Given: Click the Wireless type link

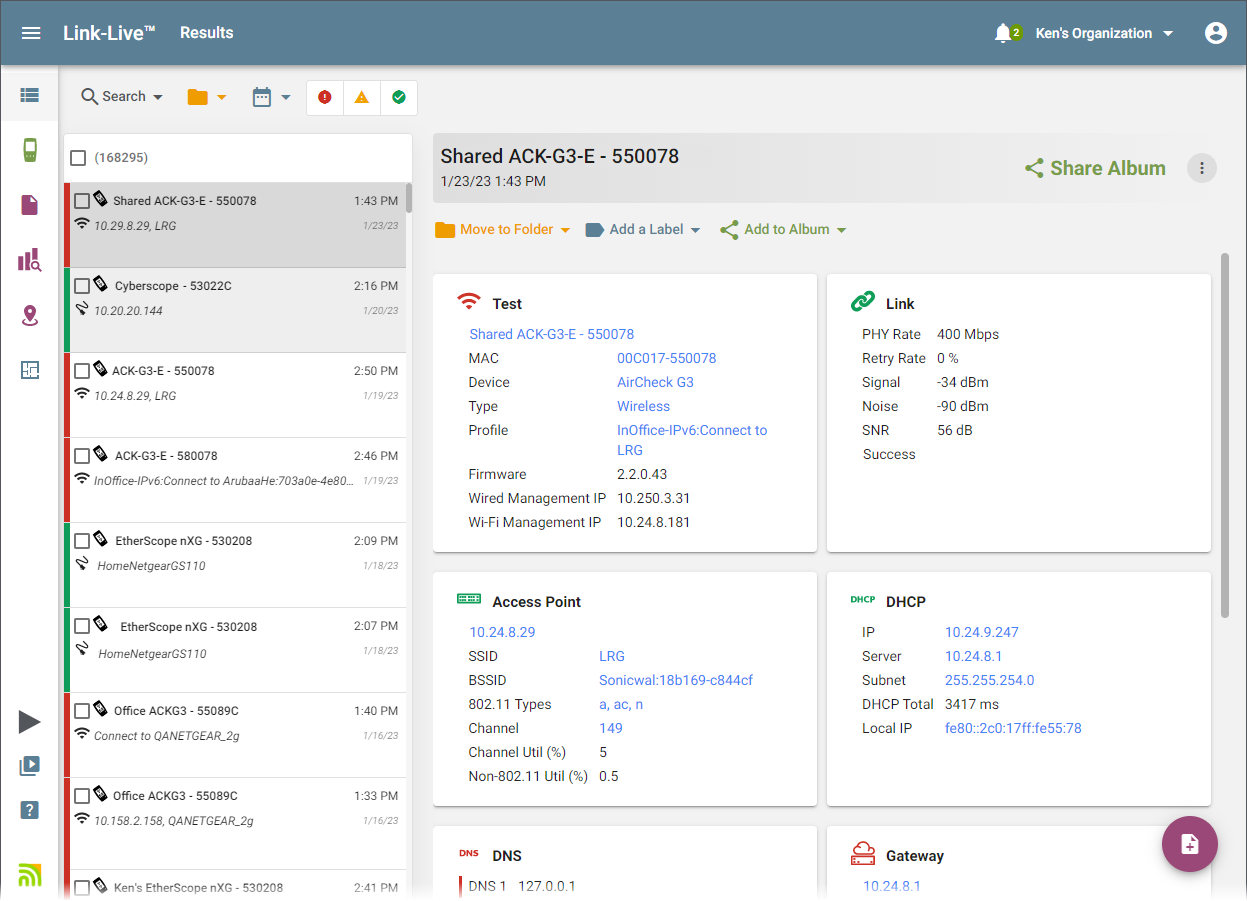Looking at the screenshot, I should [644, 406].
